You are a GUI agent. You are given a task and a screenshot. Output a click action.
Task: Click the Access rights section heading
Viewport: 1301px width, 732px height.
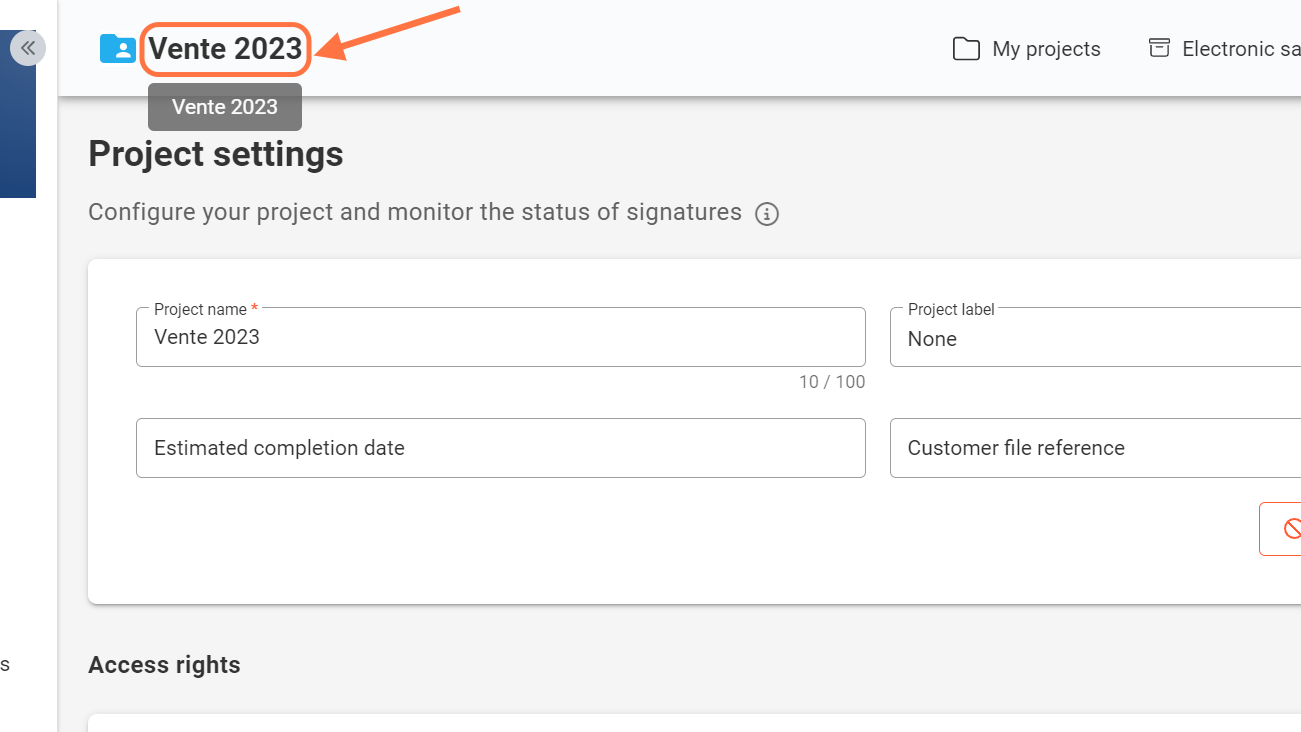tap(164, 665)
